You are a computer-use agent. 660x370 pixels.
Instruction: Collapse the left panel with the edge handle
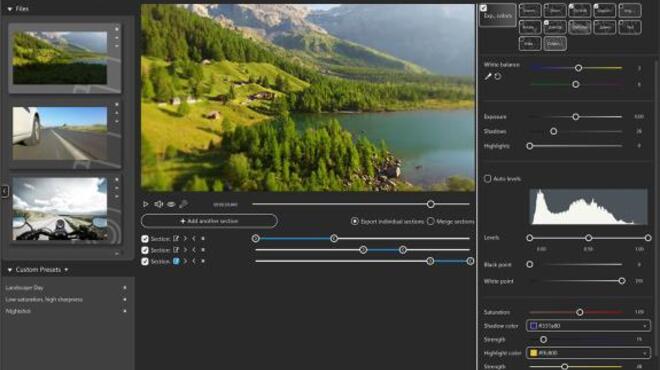click(5, 191)
